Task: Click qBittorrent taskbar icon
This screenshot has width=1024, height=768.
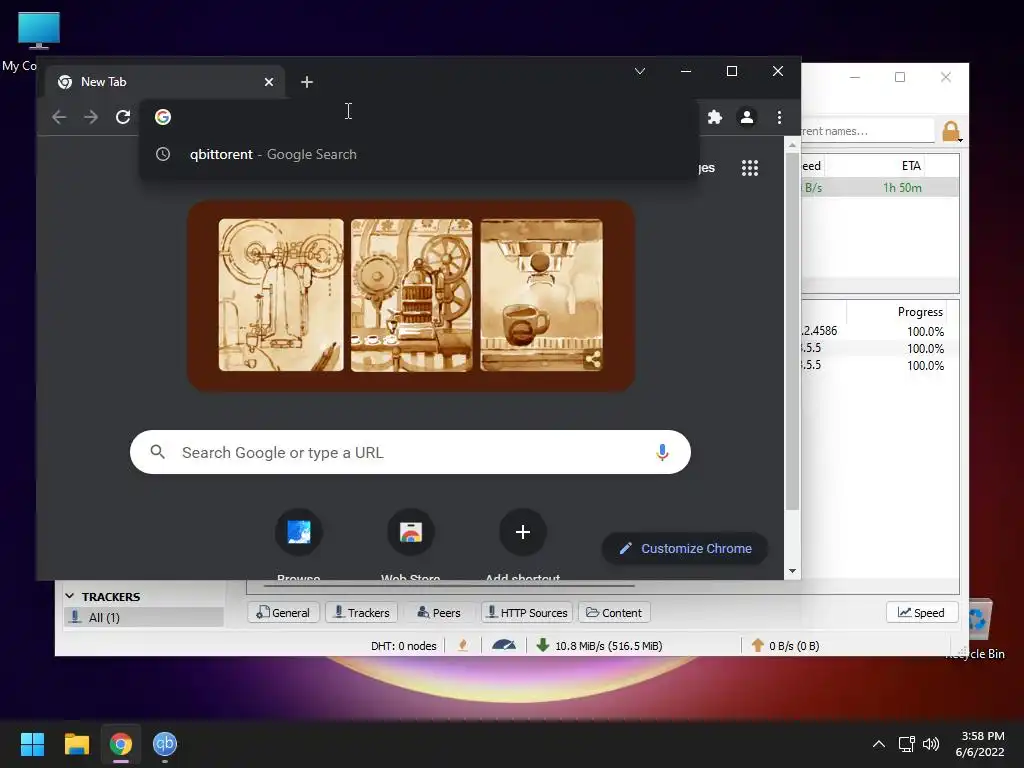Action: point(165,744)
